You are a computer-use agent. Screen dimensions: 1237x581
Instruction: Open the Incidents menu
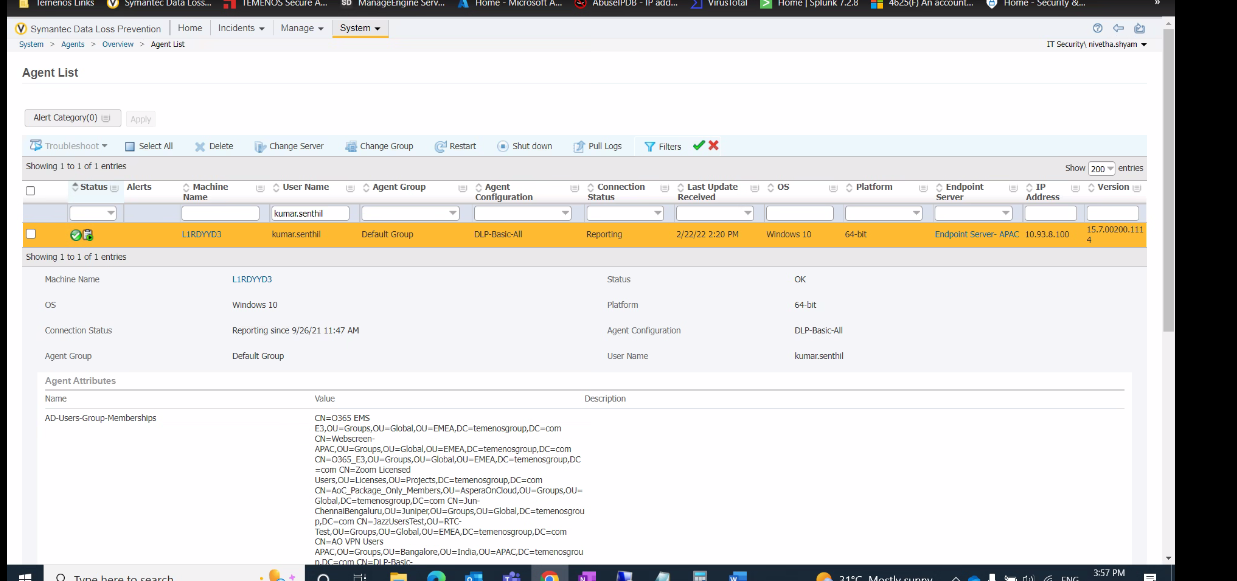[239, 29]
